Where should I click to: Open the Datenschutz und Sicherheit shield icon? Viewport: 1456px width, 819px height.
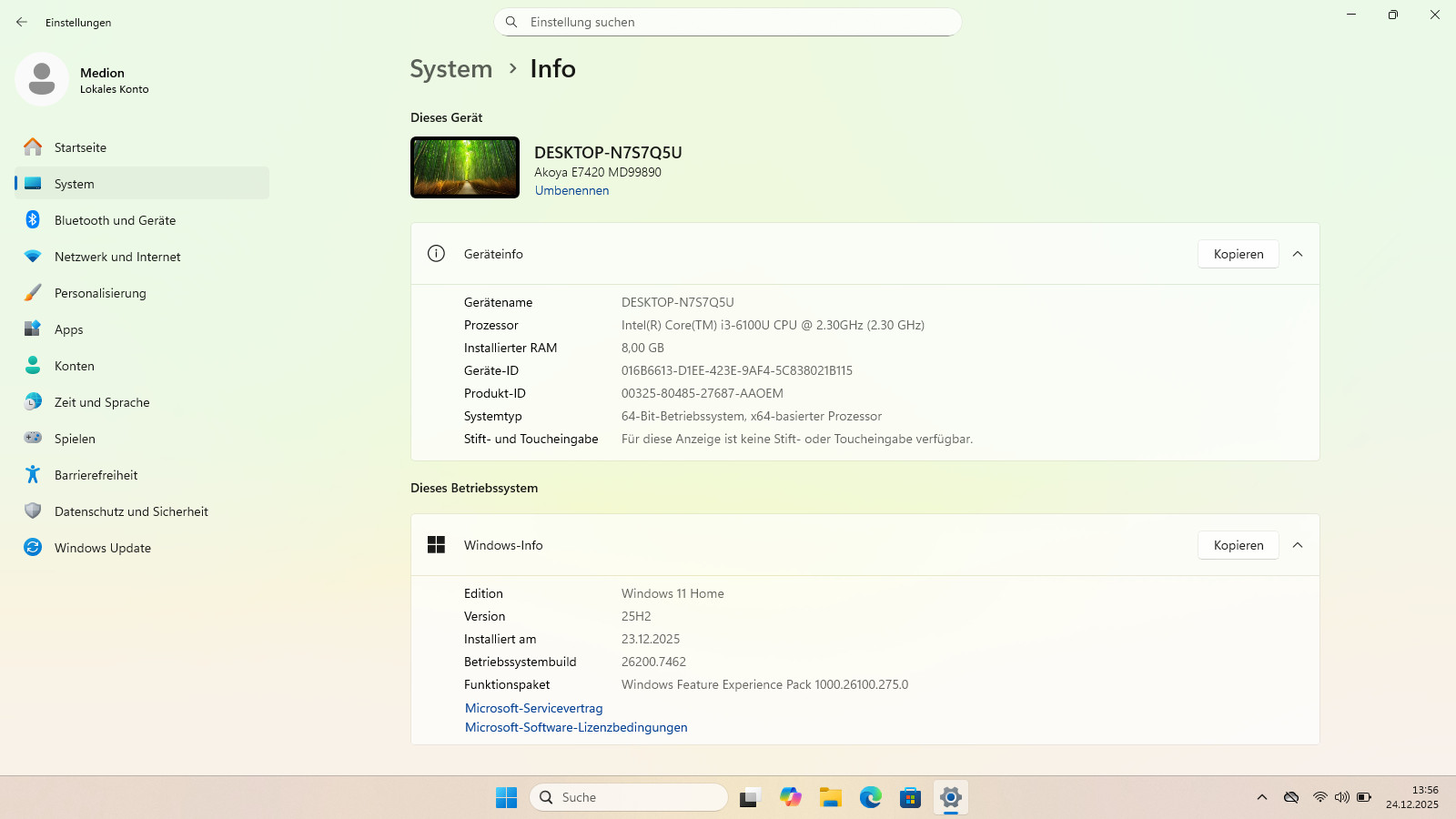[33, 511]
